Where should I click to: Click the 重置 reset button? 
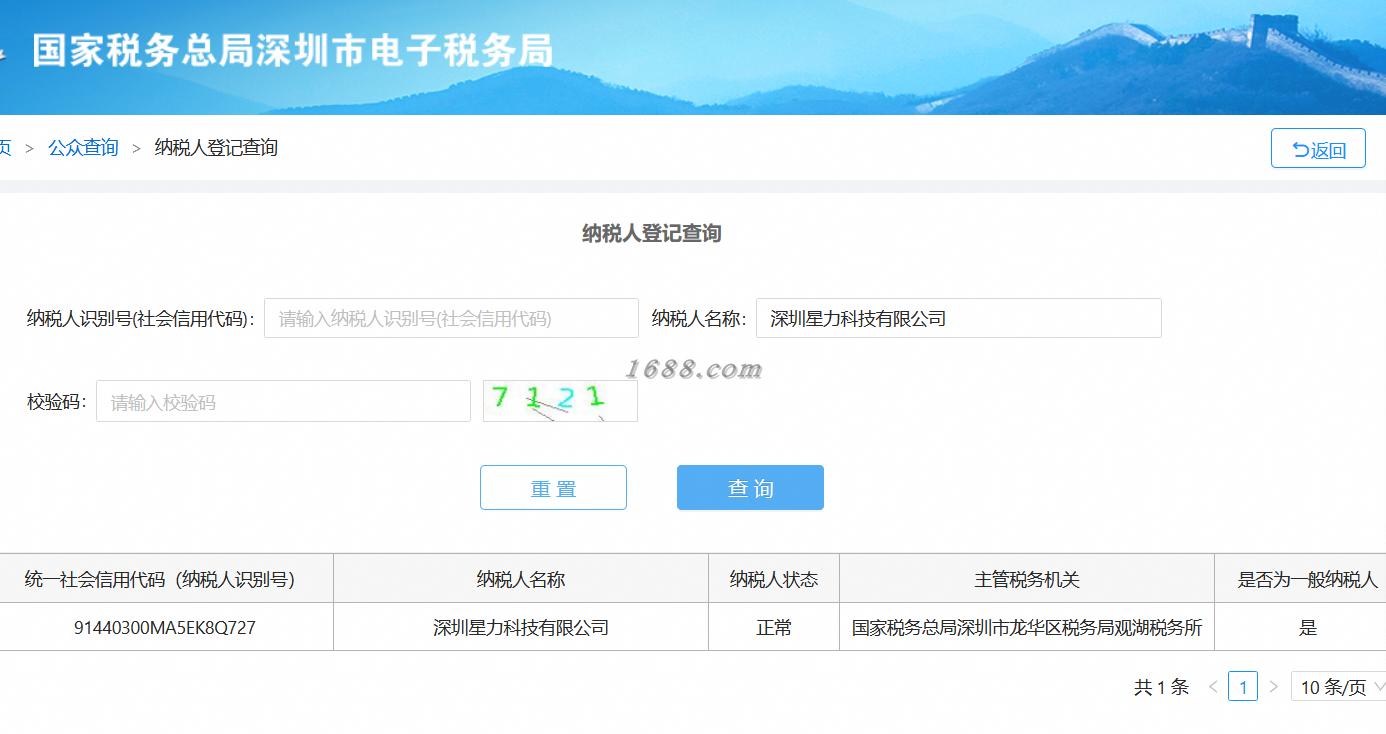(x=553, y=488)
